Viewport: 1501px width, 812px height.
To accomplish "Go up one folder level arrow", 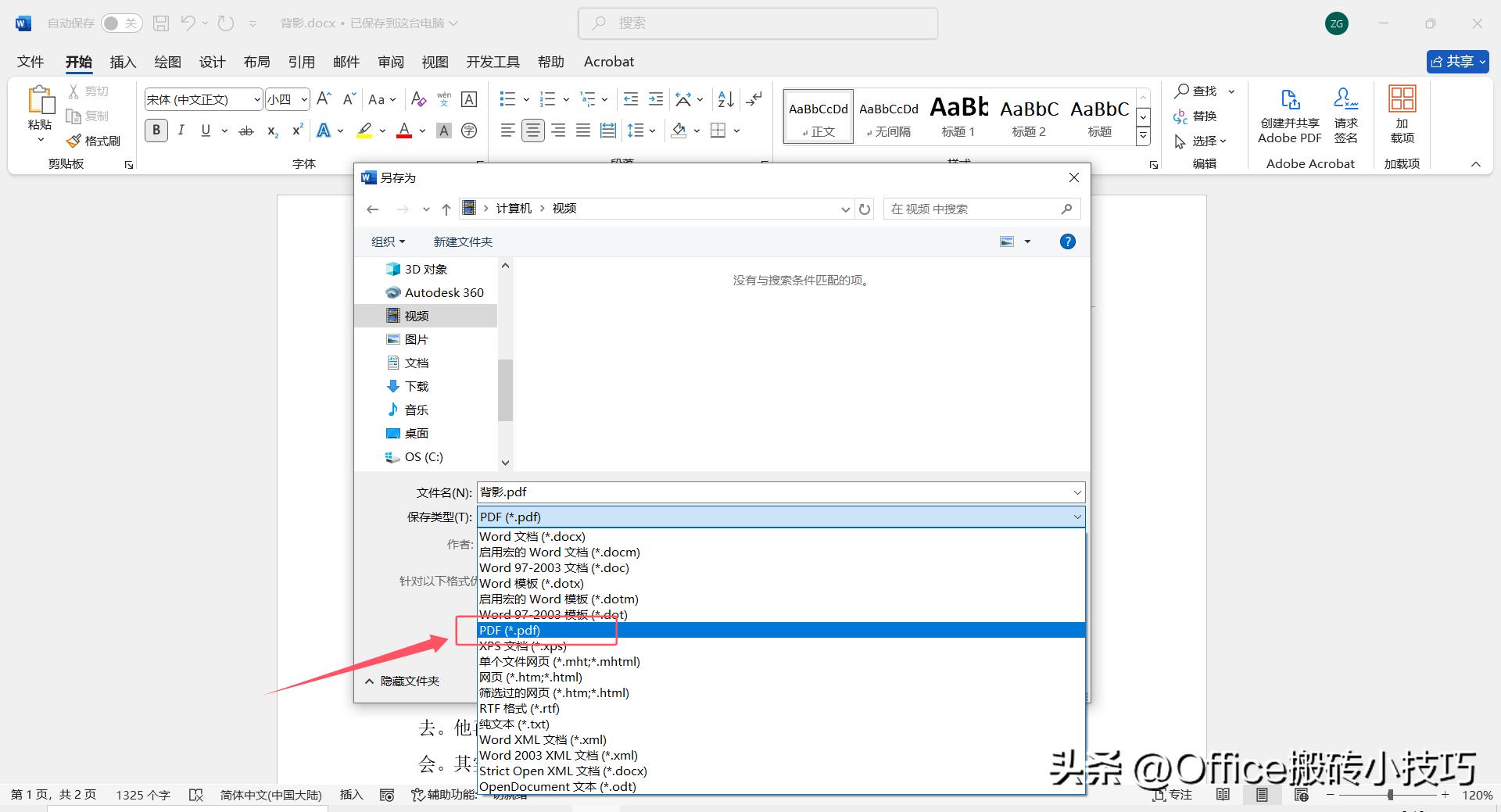I will pyautogui.click(x=446, y=209).
